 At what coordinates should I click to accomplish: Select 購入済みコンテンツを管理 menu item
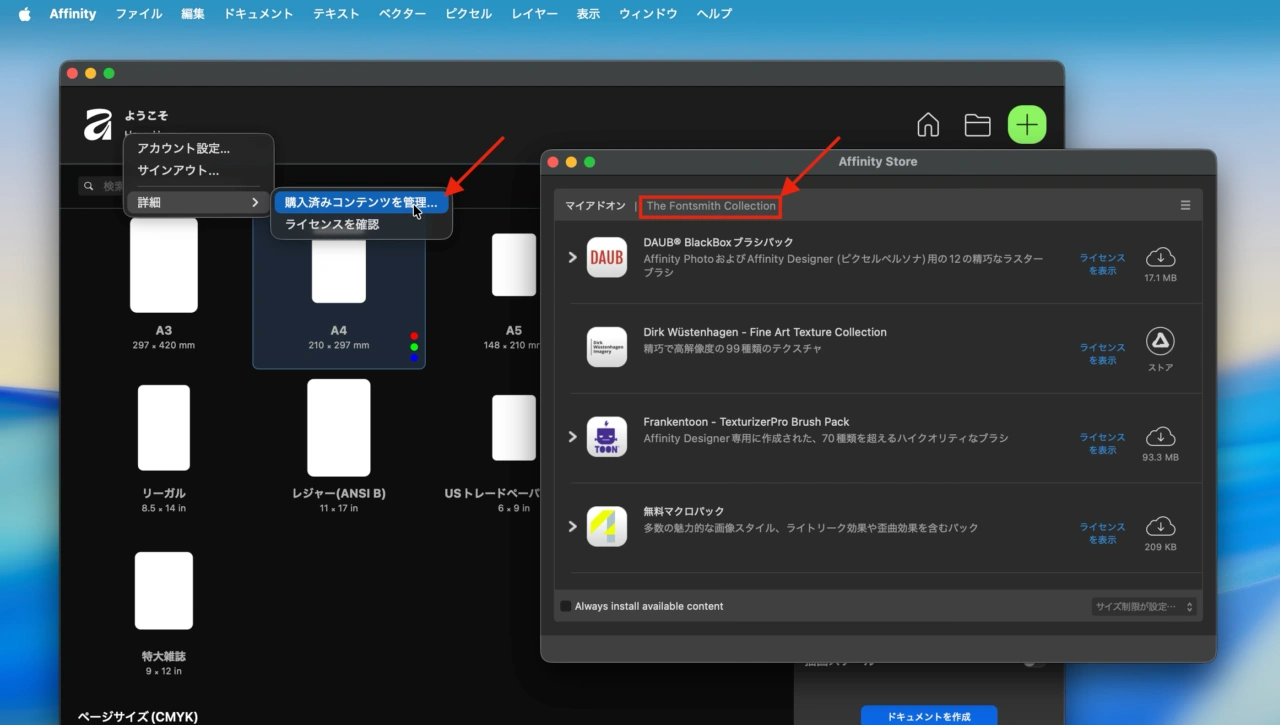360,202
